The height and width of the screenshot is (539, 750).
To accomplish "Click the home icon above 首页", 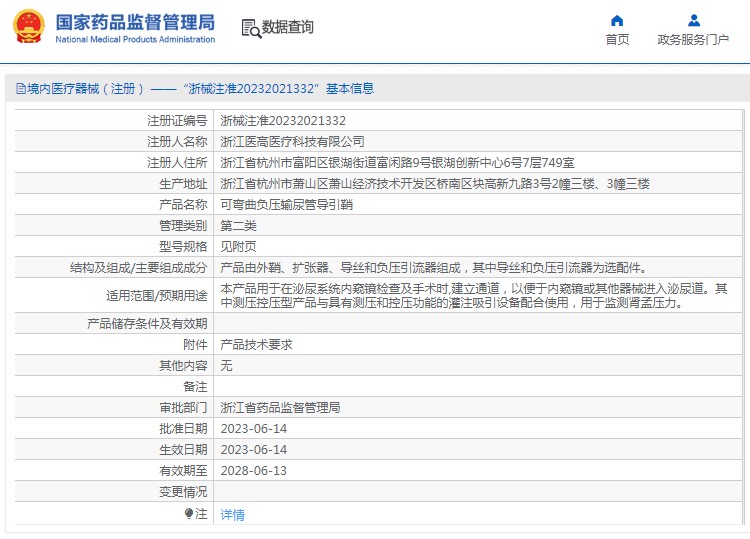I will pos(617,21).
